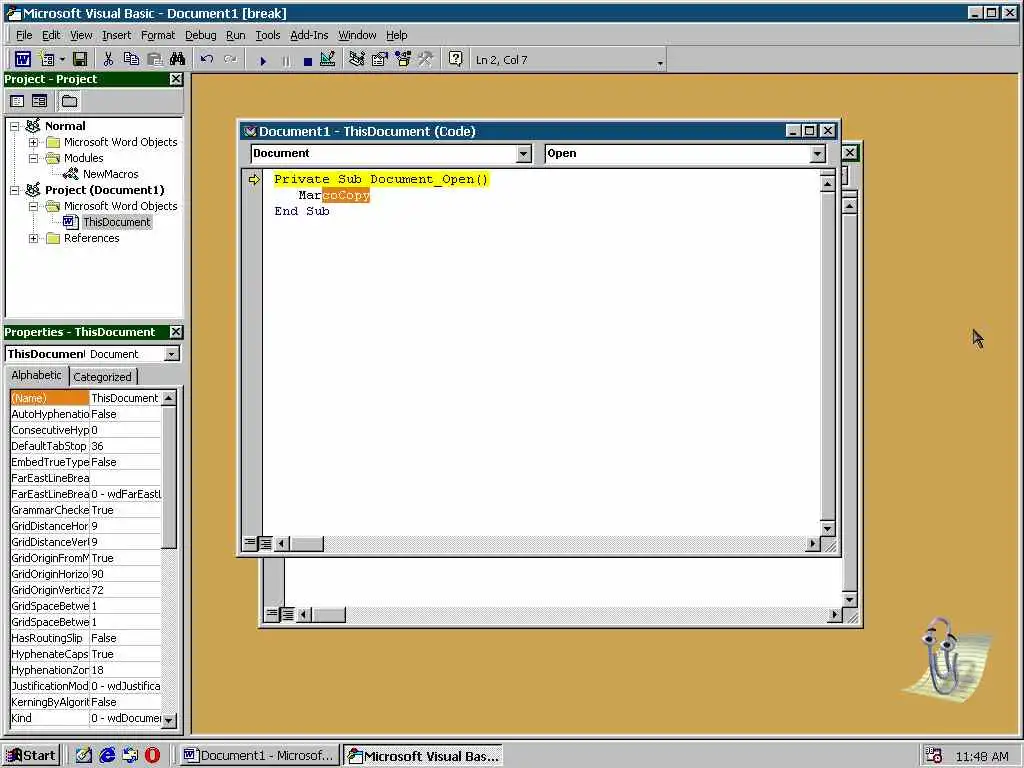Switch the rear code window to Procedure View
The image size is (1024, 768).
tap(272, 614)
